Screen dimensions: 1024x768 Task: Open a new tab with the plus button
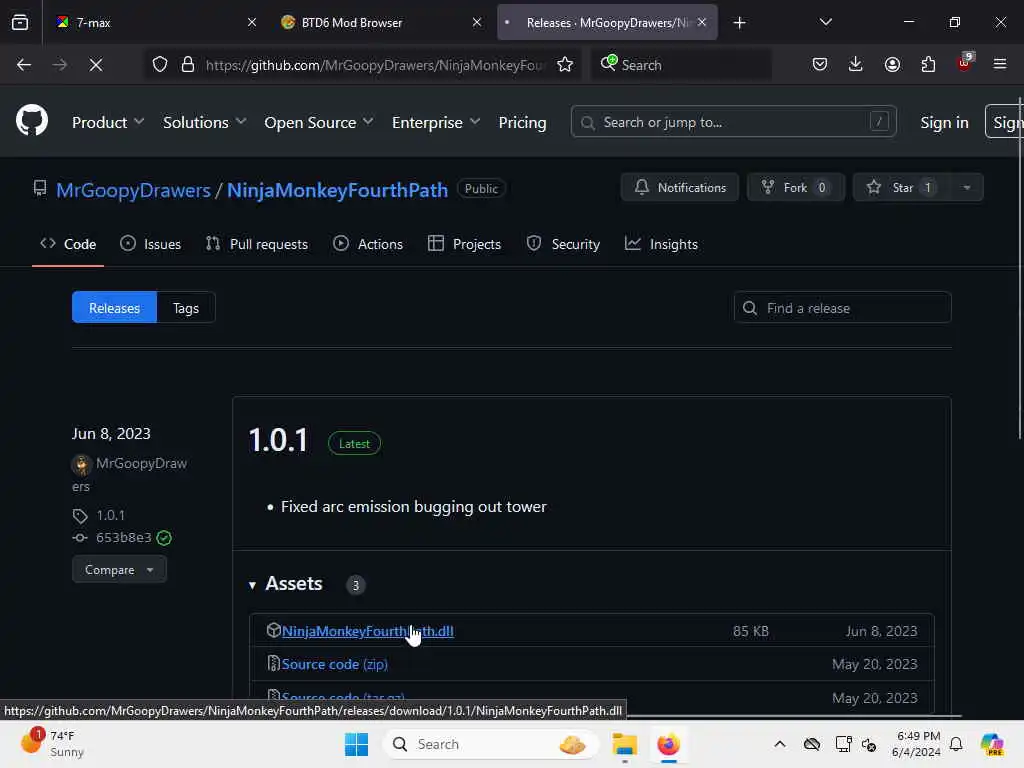point(739,23)
